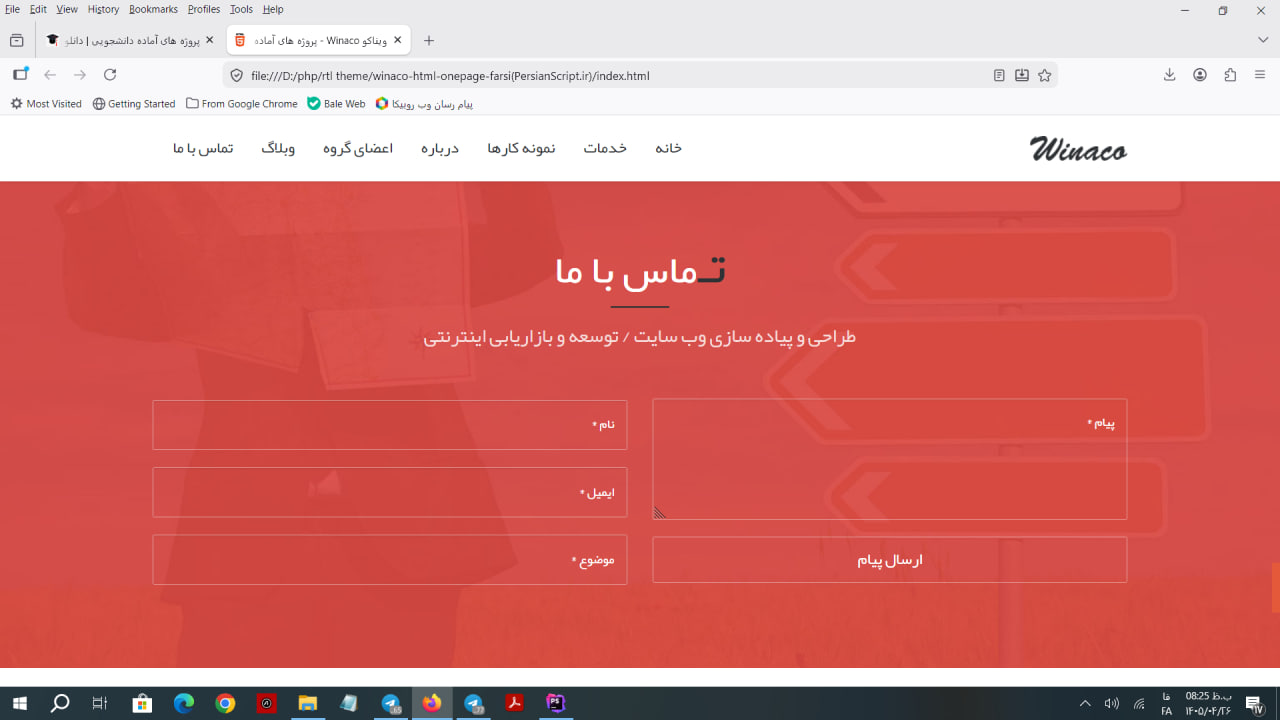
Task: Open the Windows notification center
Action: (1254, 703)
